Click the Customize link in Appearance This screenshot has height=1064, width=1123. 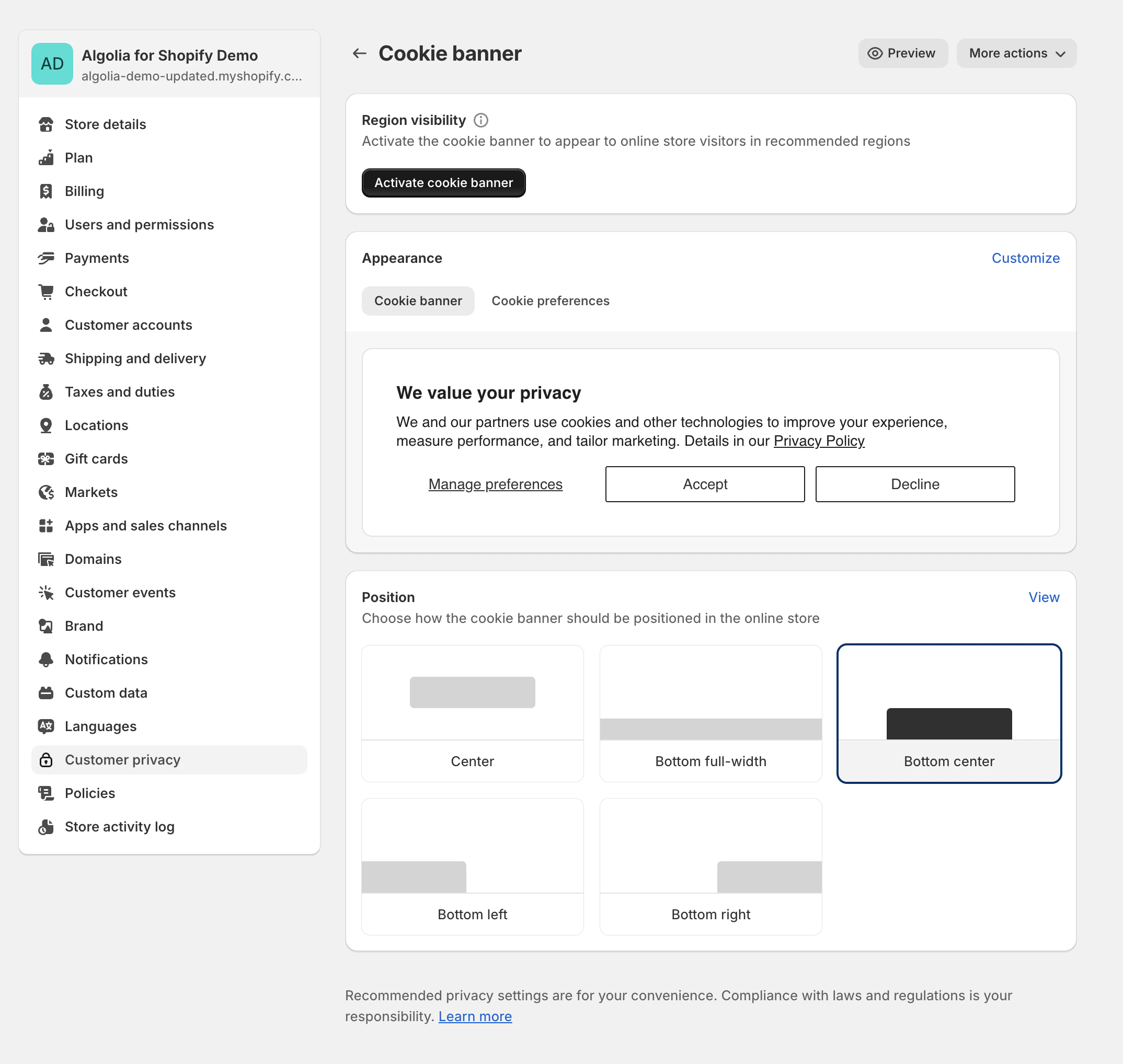coord(1025,258)
